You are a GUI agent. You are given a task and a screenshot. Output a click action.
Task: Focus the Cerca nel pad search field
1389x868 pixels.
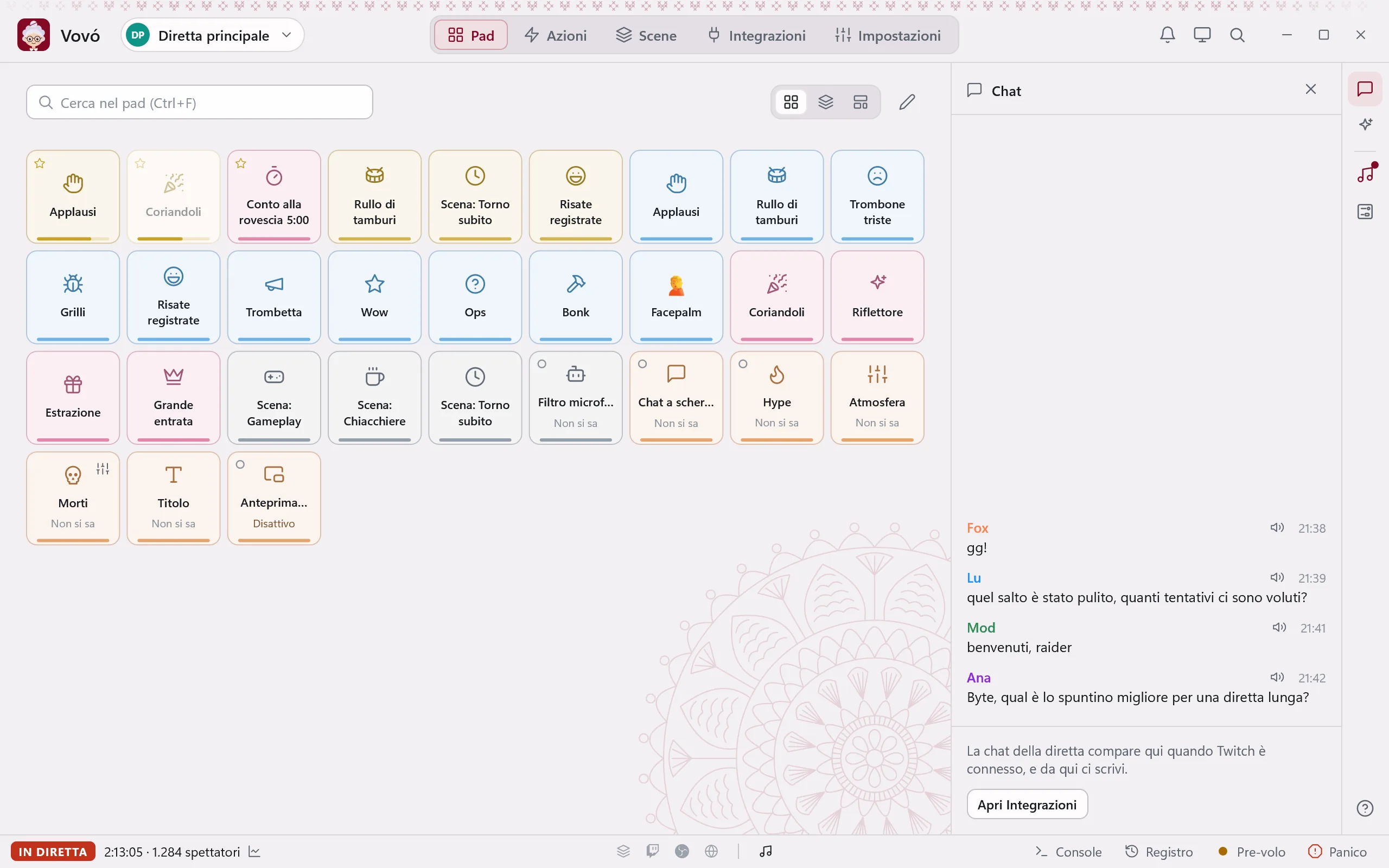(199, 102)
